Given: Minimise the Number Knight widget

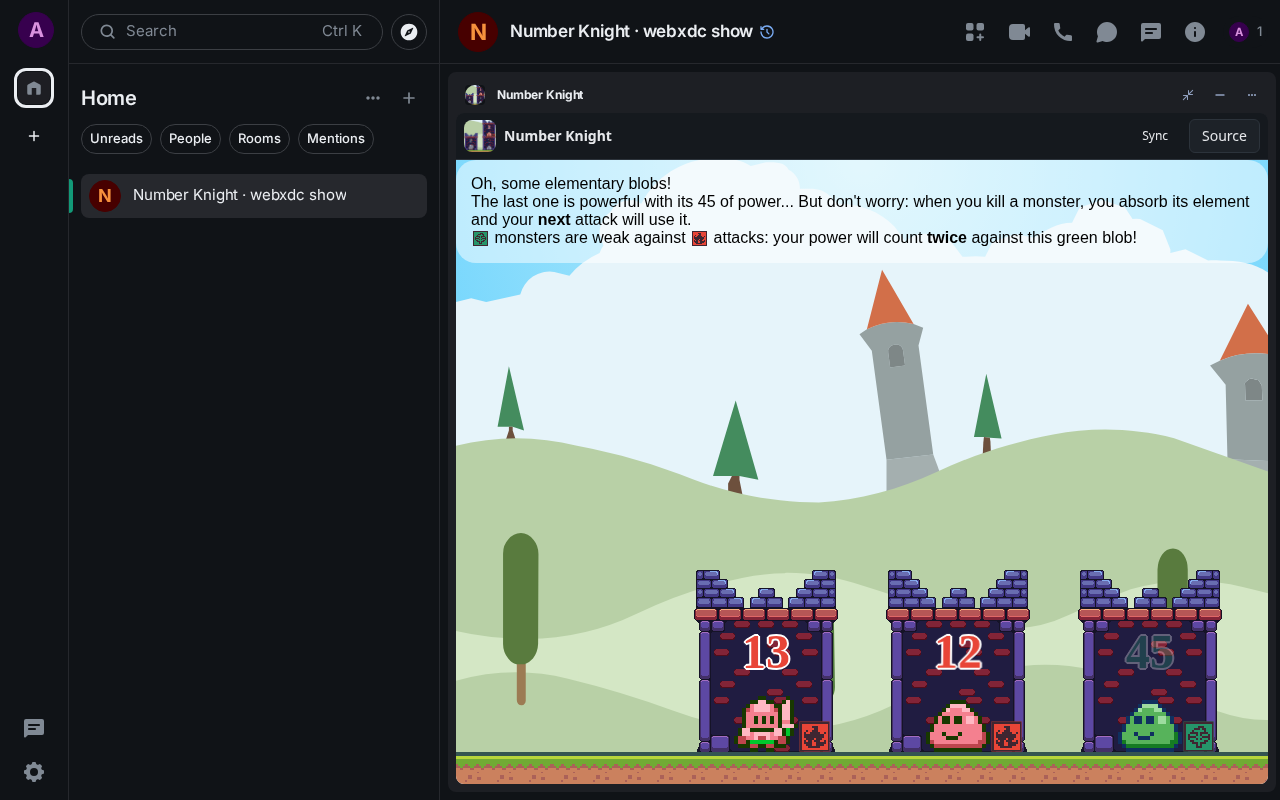Looking at the screenshot, I should [x=1220, y=95].
